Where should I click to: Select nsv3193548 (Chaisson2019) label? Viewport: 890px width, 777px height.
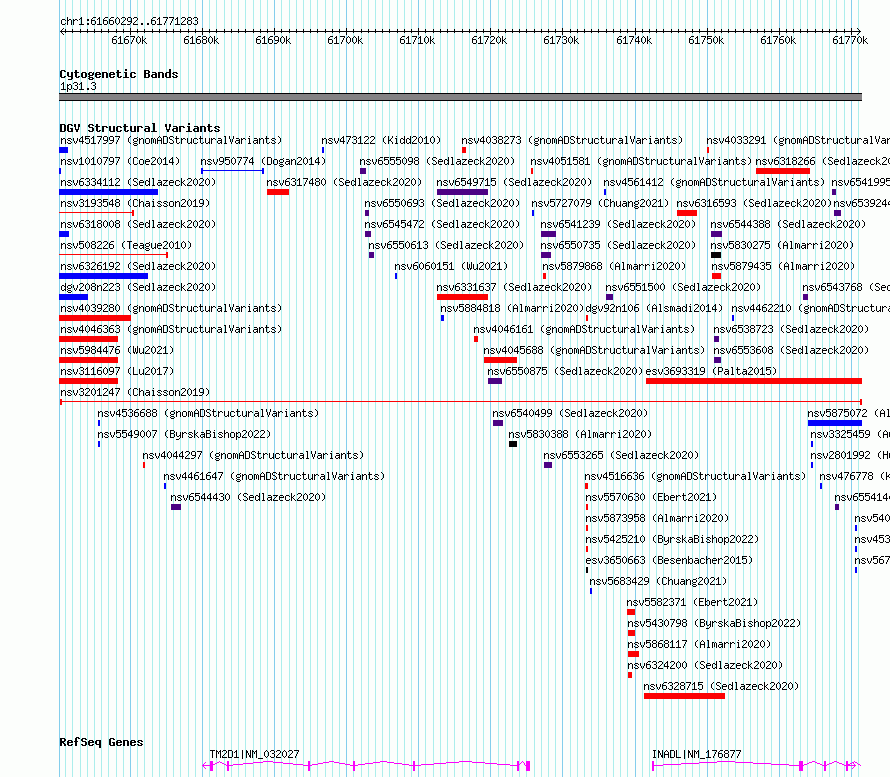coord(135,203)
